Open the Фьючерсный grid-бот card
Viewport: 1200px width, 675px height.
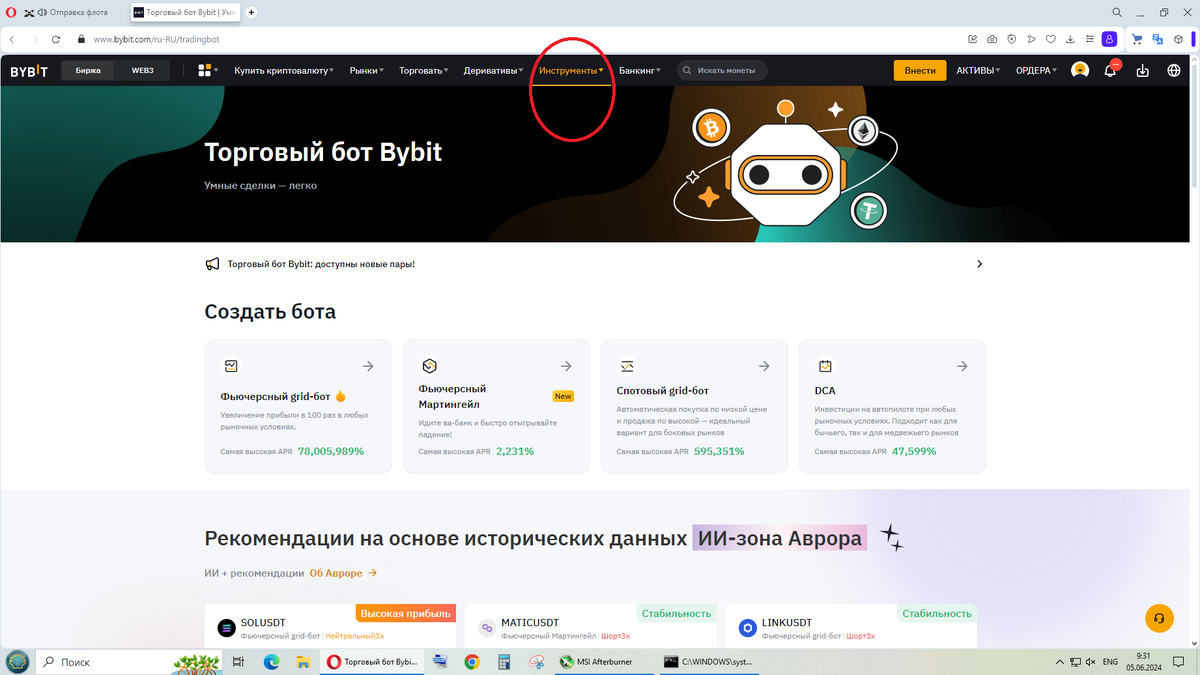coord(298,406)
